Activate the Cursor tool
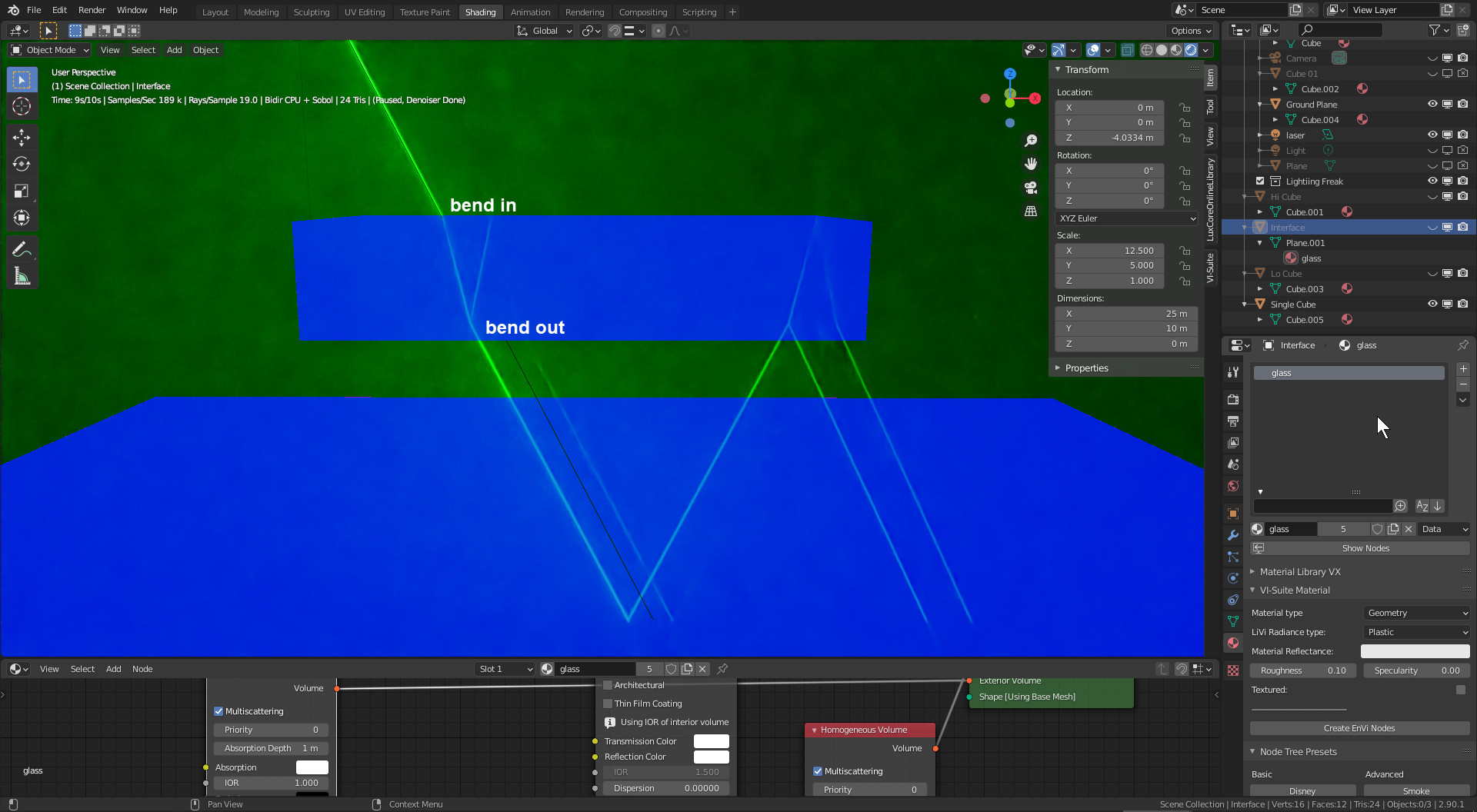The width and height of the screenshot is (1477, 812). [22, 106]
